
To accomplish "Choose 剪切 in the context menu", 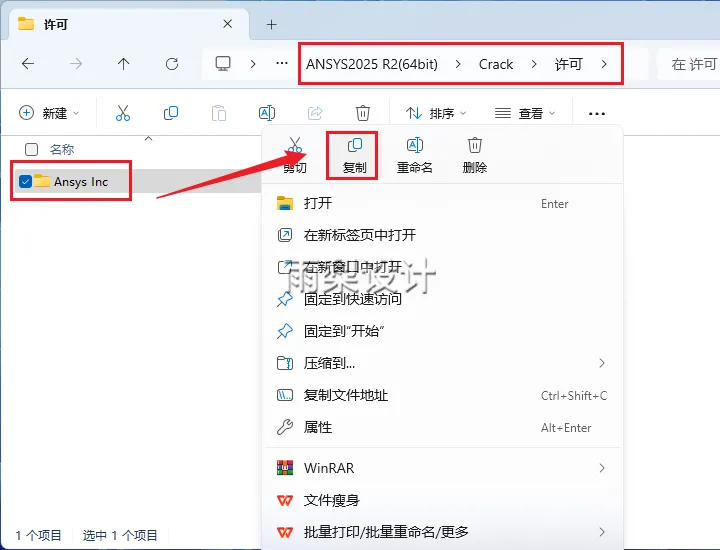I will click(x=294, y=156).
